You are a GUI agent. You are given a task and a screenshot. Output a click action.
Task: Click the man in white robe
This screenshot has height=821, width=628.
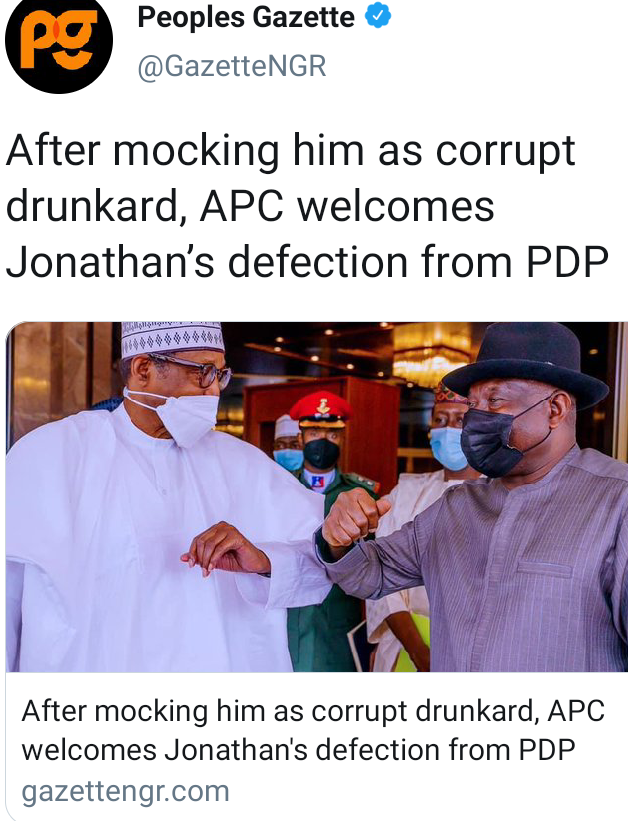click(x=152, y=497)
